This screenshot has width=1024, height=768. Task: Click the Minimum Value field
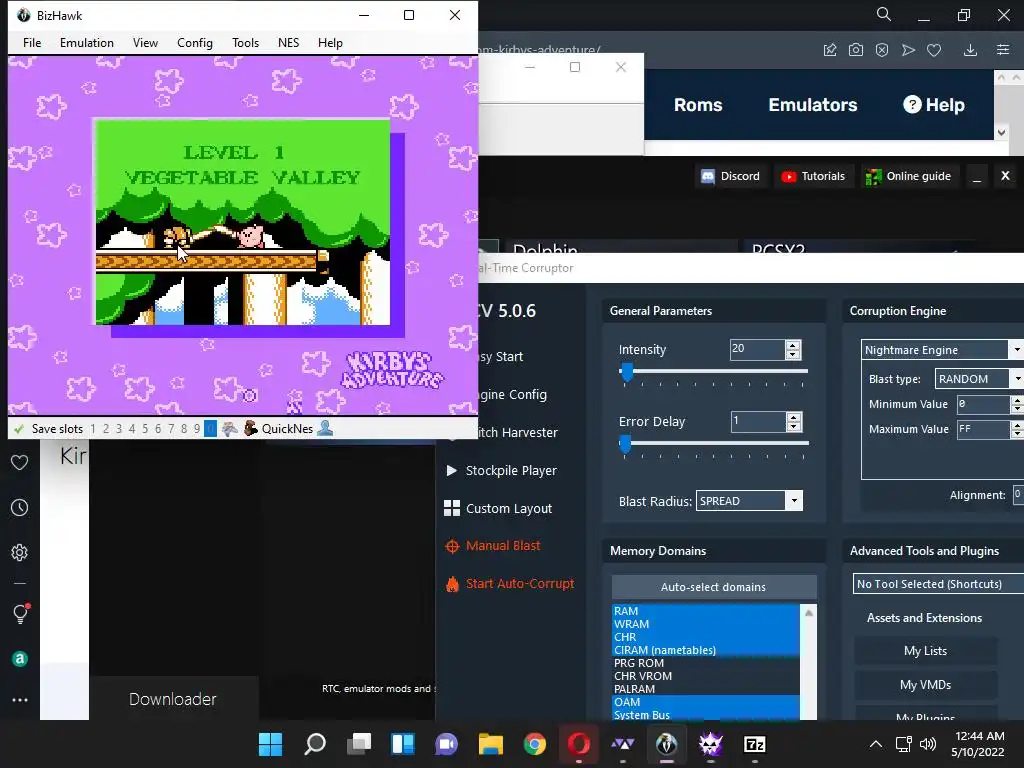pos(983,404)
